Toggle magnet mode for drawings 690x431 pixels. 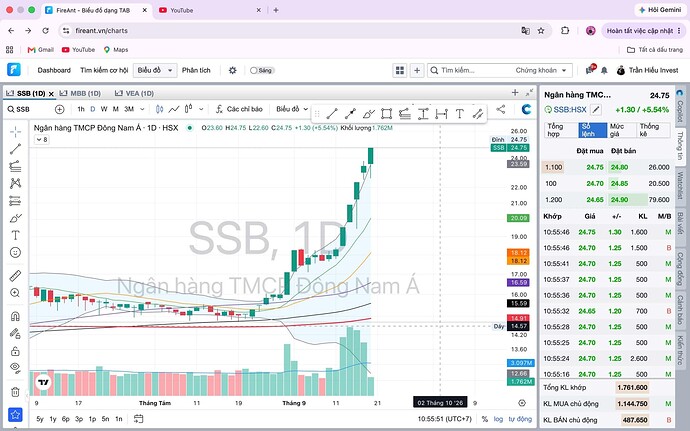click(15, 316)
